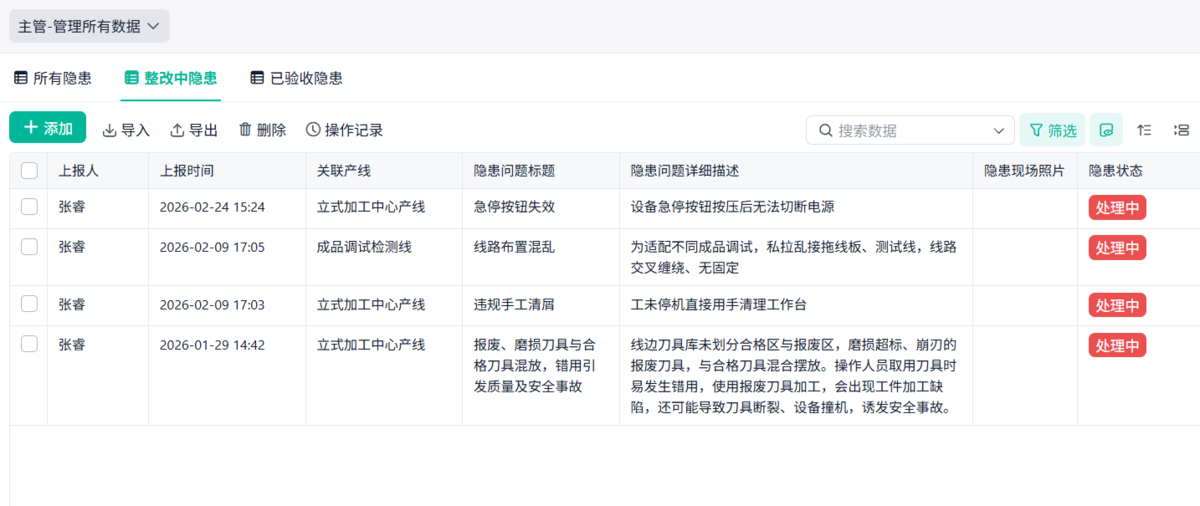Click the 筛选 filter button
The width and height of the screenshot is (1200, 506).
coord(1052,130)
